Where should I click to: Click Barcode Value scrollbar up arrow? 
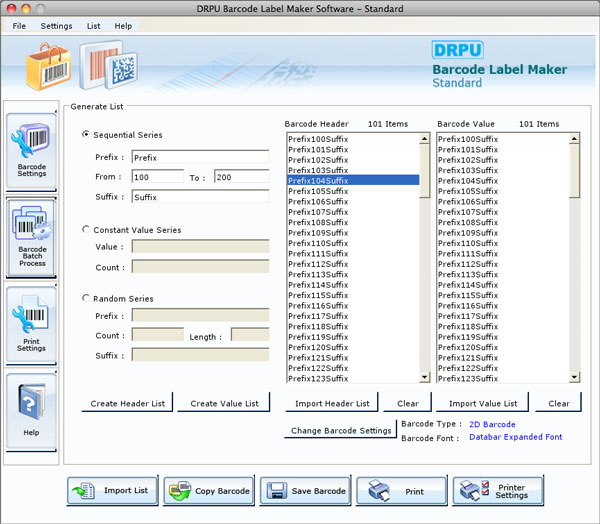coord(574,139)
